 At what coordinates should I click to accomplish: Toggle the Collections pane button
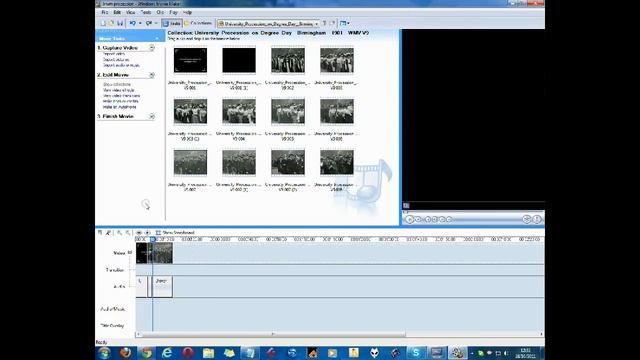click(199, 24)
